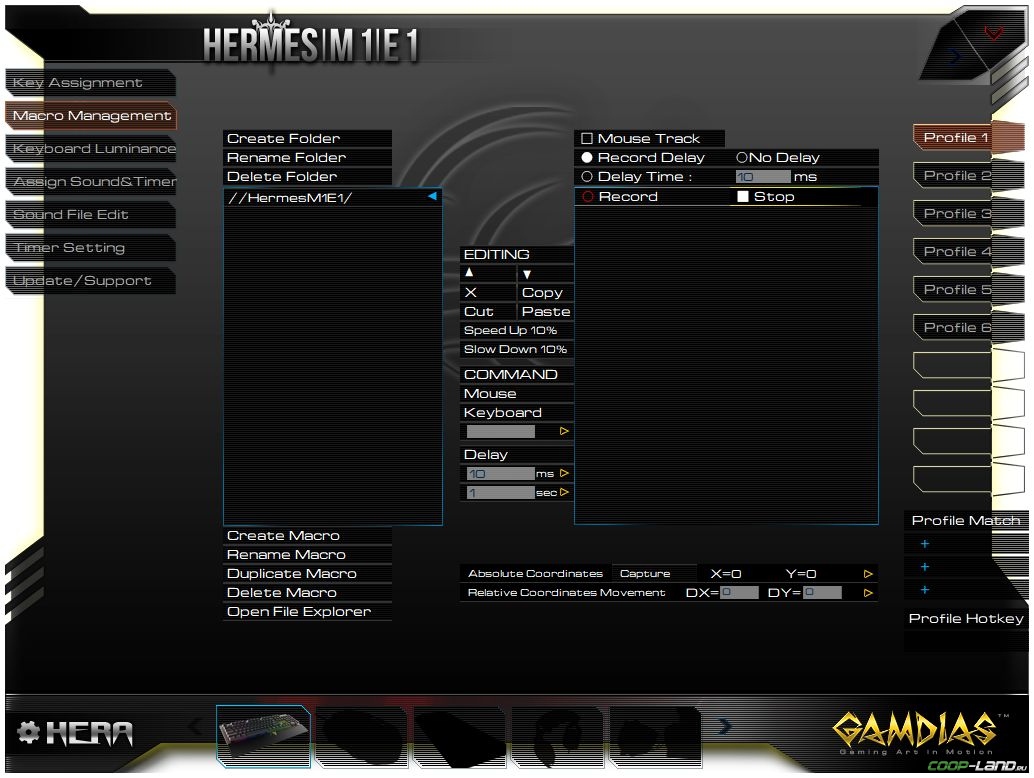Click Delete Folder button

[307, 177]
